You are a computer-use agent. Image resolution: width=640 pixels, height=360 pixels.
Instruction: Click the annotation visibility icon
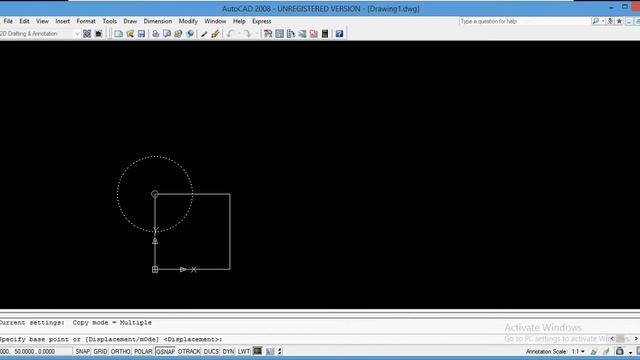point(594,351)
